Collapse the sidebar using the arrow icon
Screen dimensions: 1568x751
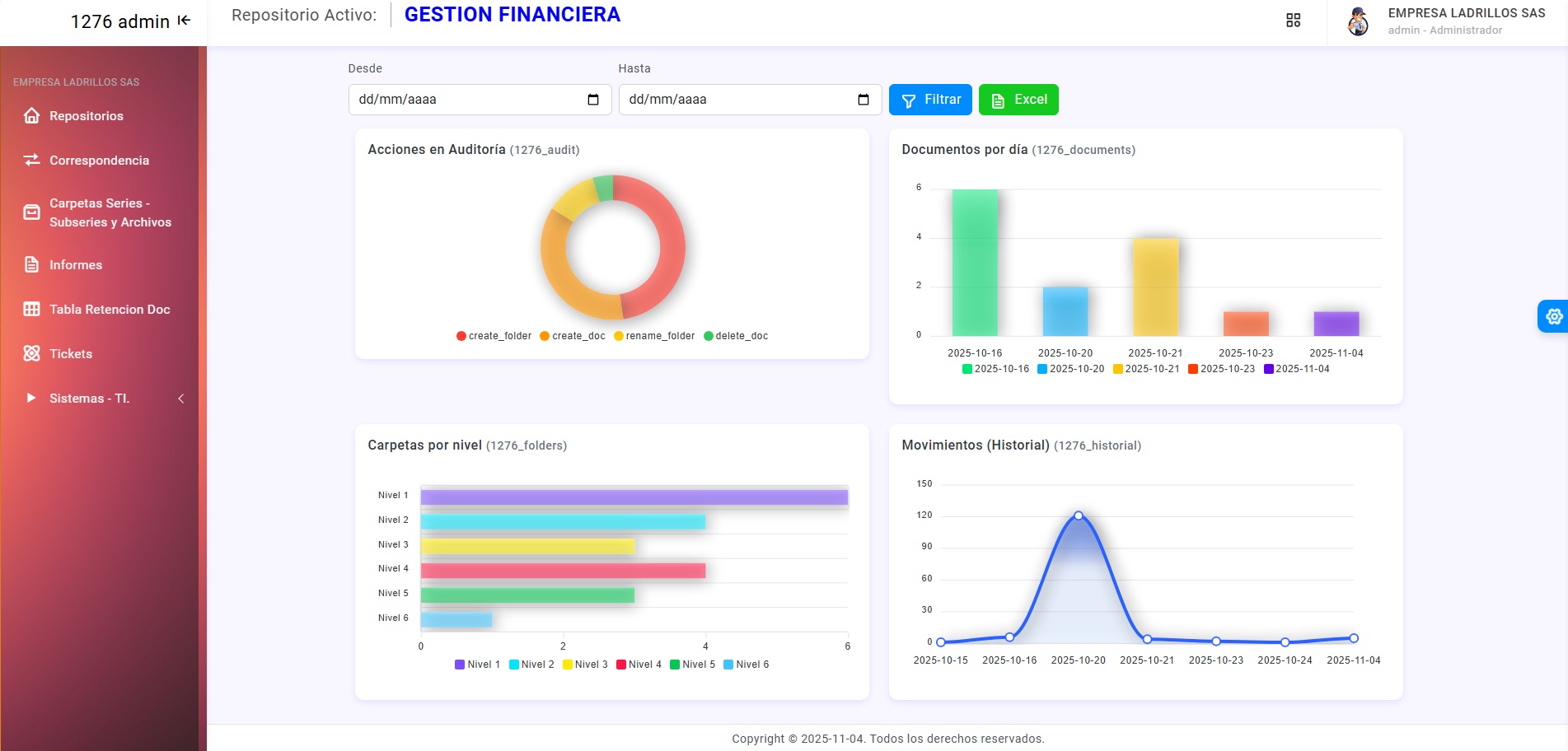(x=184, y=21)
